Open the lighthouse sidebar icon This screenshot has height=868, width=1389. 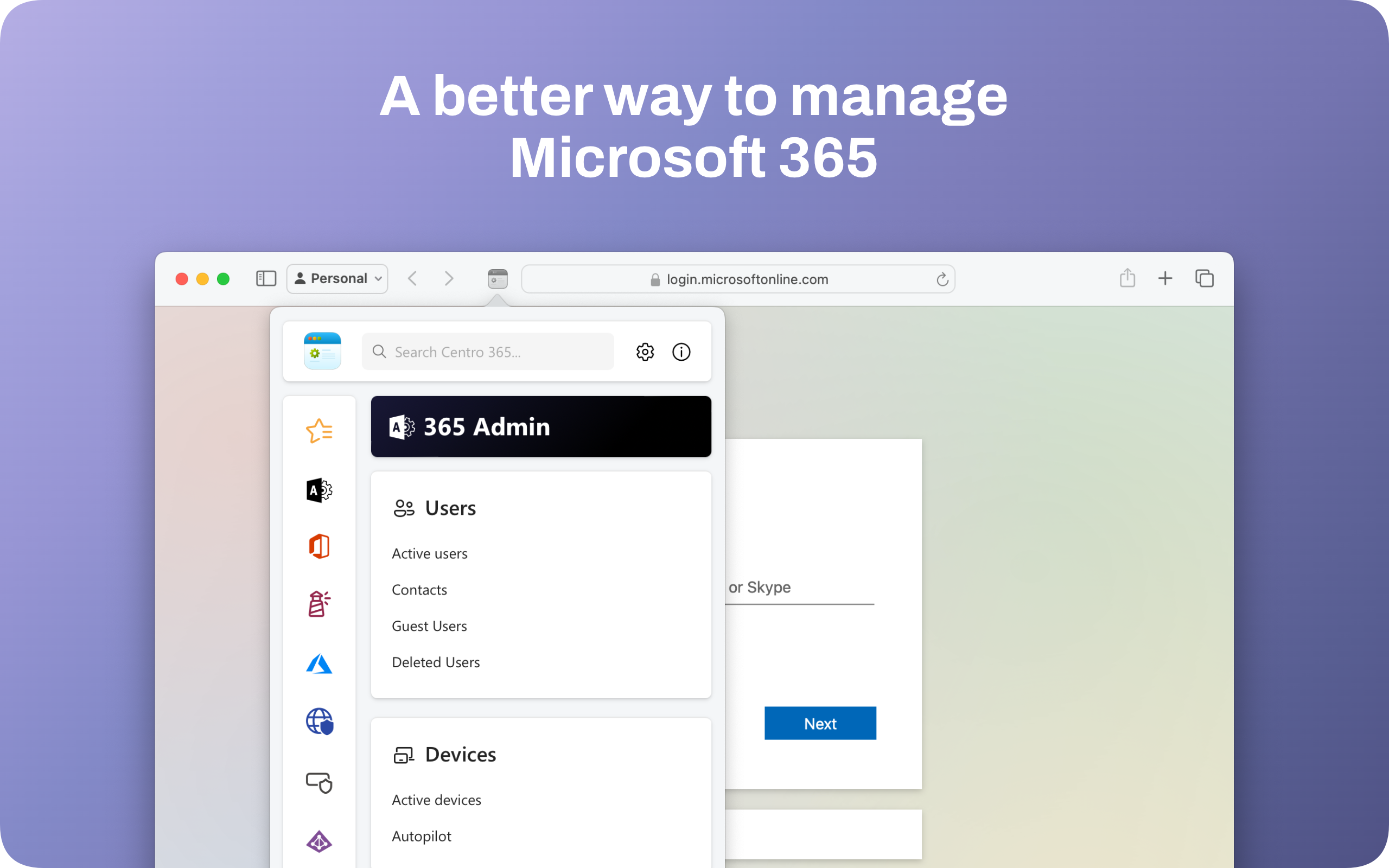[x=319, y=604]
